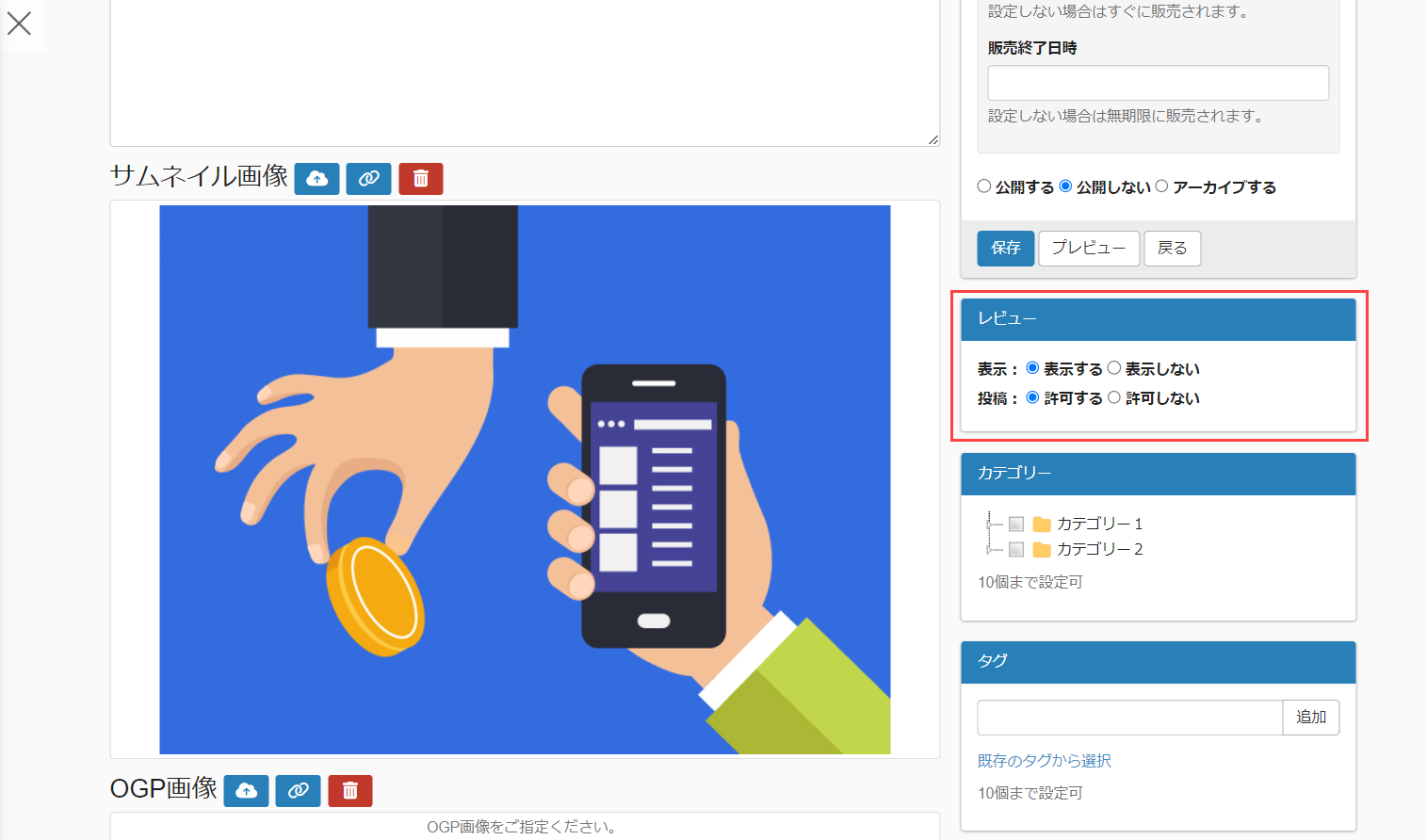Click the 戻る button

(1172, 248)
